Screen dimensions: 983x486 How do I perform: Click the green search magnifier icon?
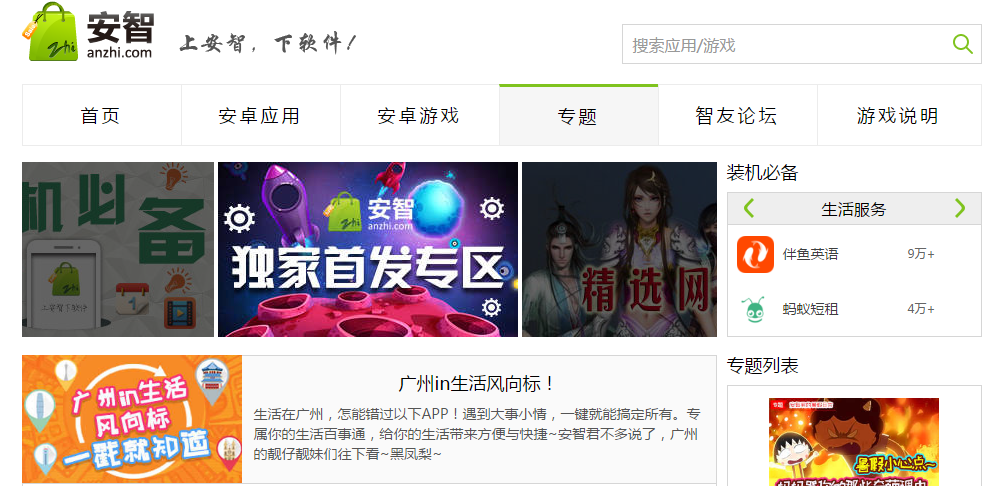(962, 44)
